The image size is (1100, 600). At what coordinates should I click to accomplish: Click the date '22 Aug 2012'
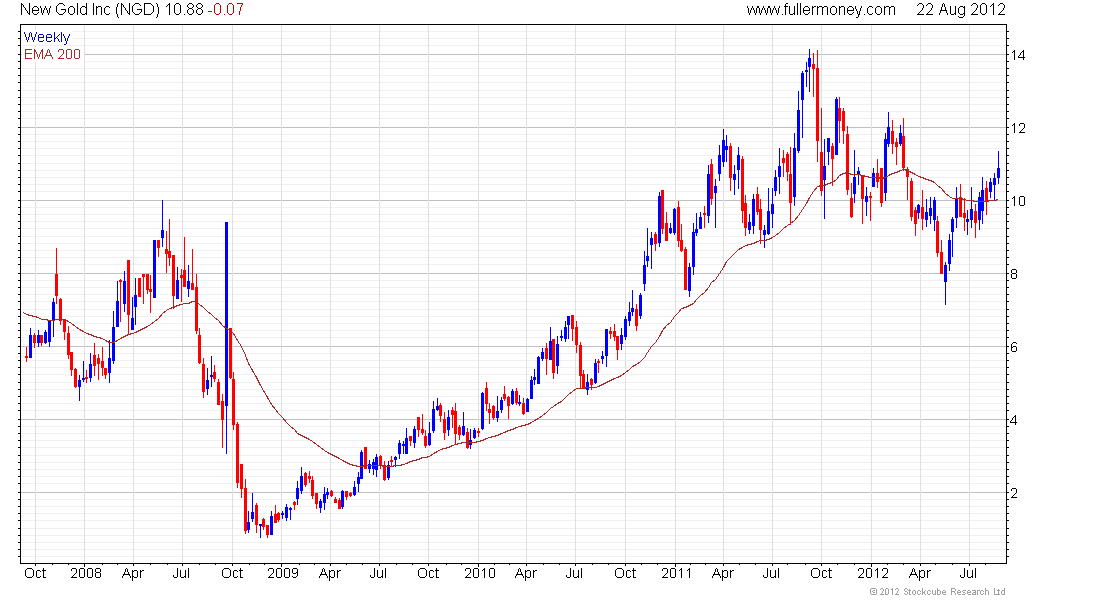point(960,10)
